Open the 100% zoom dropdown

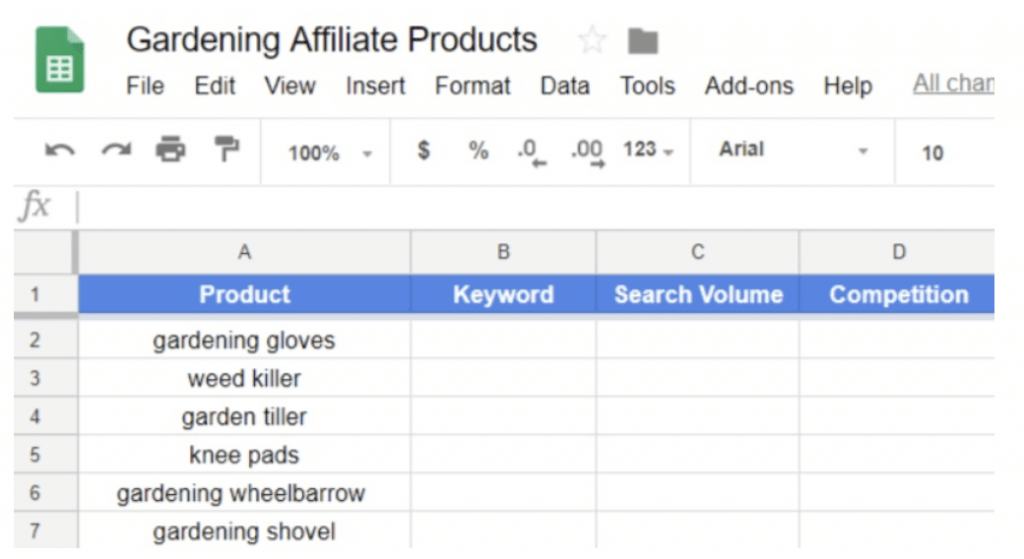coord(329,153)
